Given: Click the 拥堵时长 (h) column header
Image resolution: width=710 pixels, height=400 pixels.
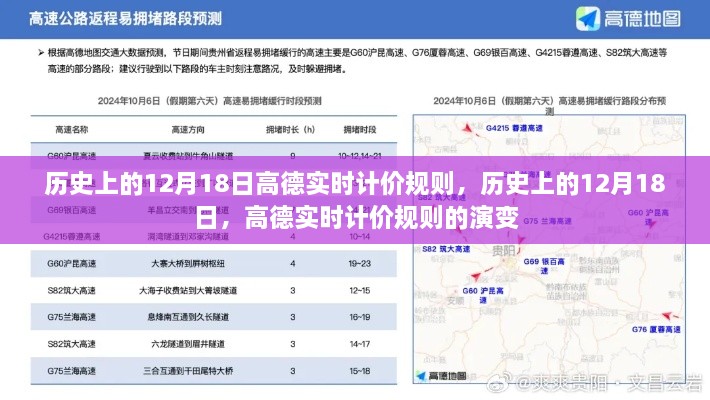Looking at the screenshot, I should coord(290,130).
